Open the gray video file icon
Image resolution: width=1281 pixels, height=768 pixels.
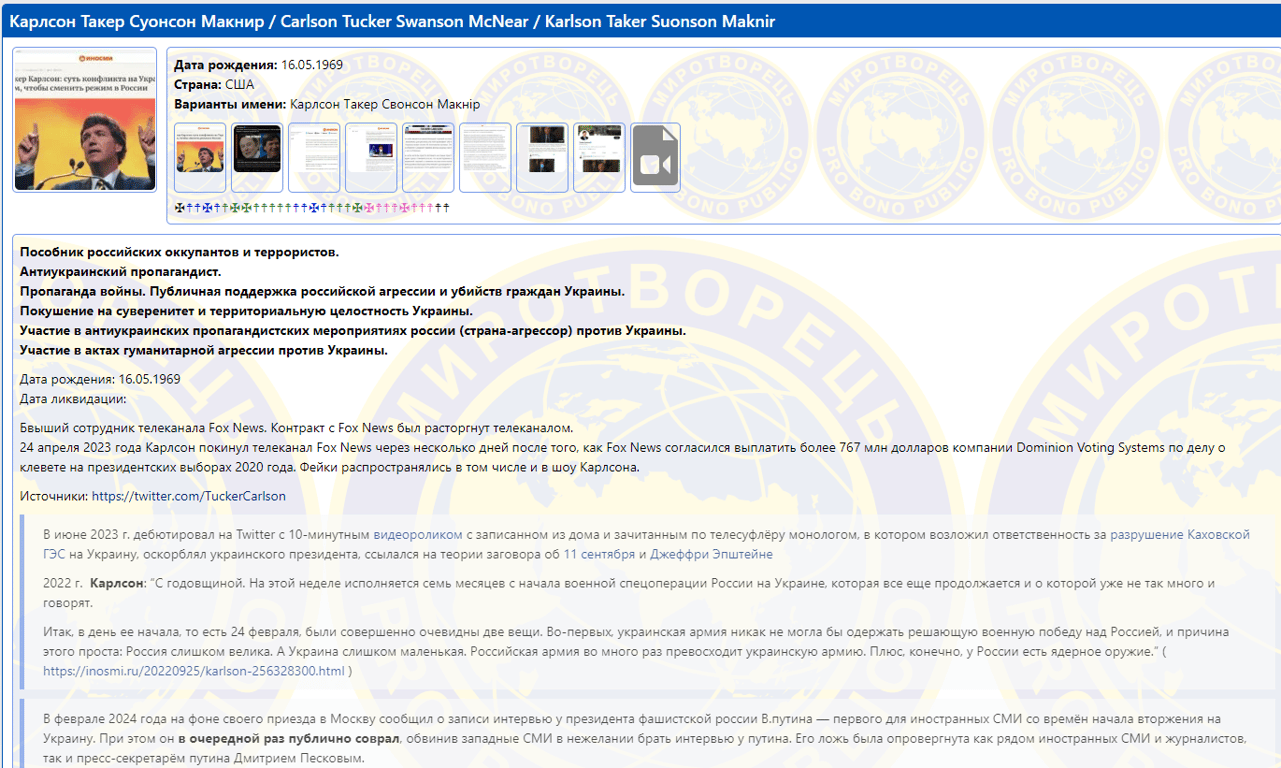click(x=656, y=158)
